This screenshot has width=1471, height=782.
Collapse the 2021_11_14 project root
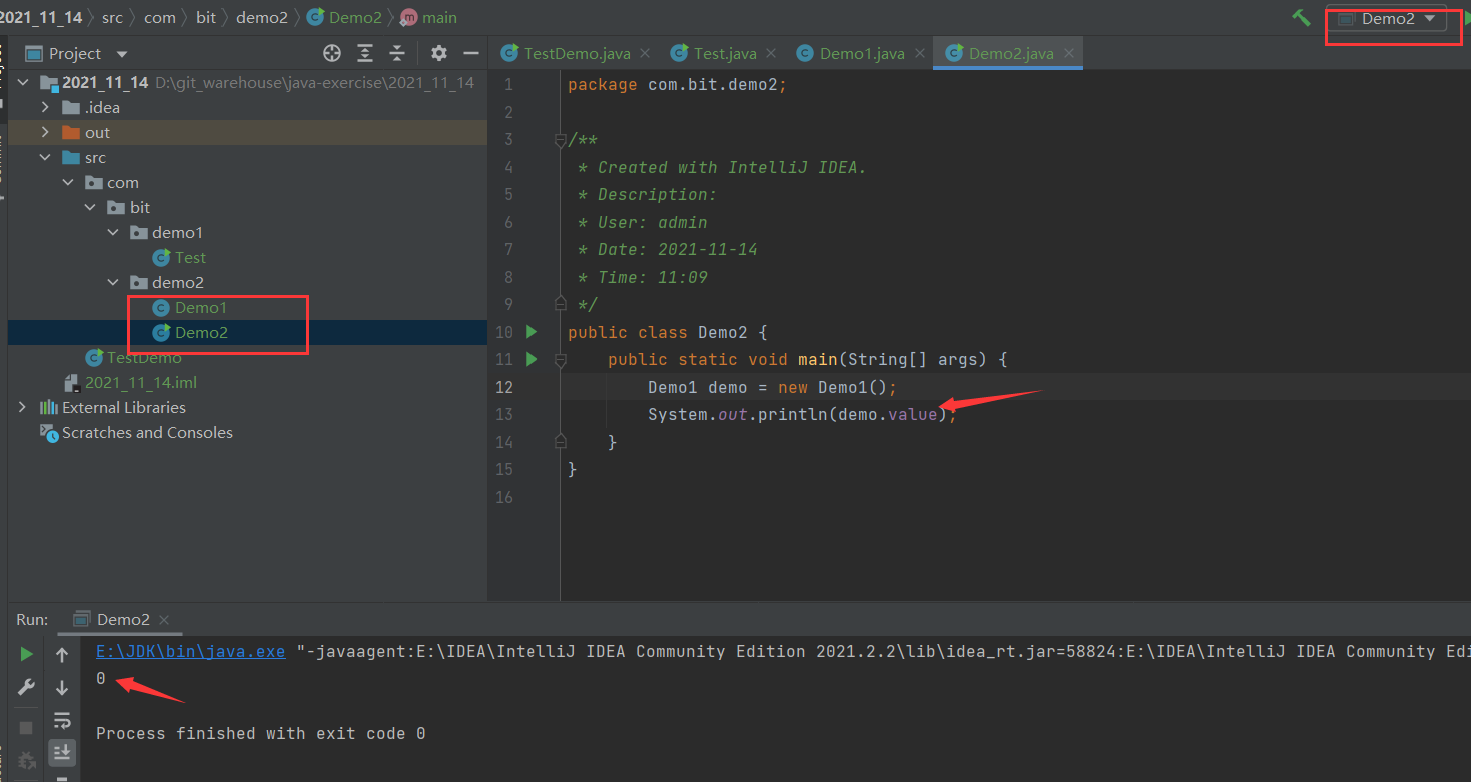[x=23, y=82]
